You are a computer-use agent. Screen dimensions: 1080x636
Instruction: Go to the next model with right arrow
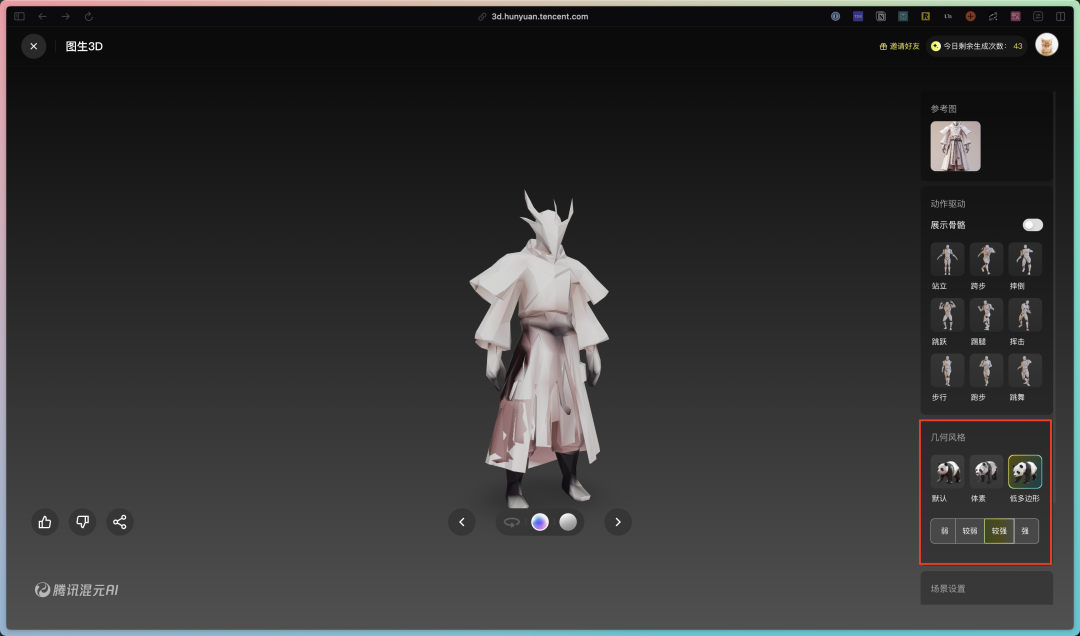[618, 522]
